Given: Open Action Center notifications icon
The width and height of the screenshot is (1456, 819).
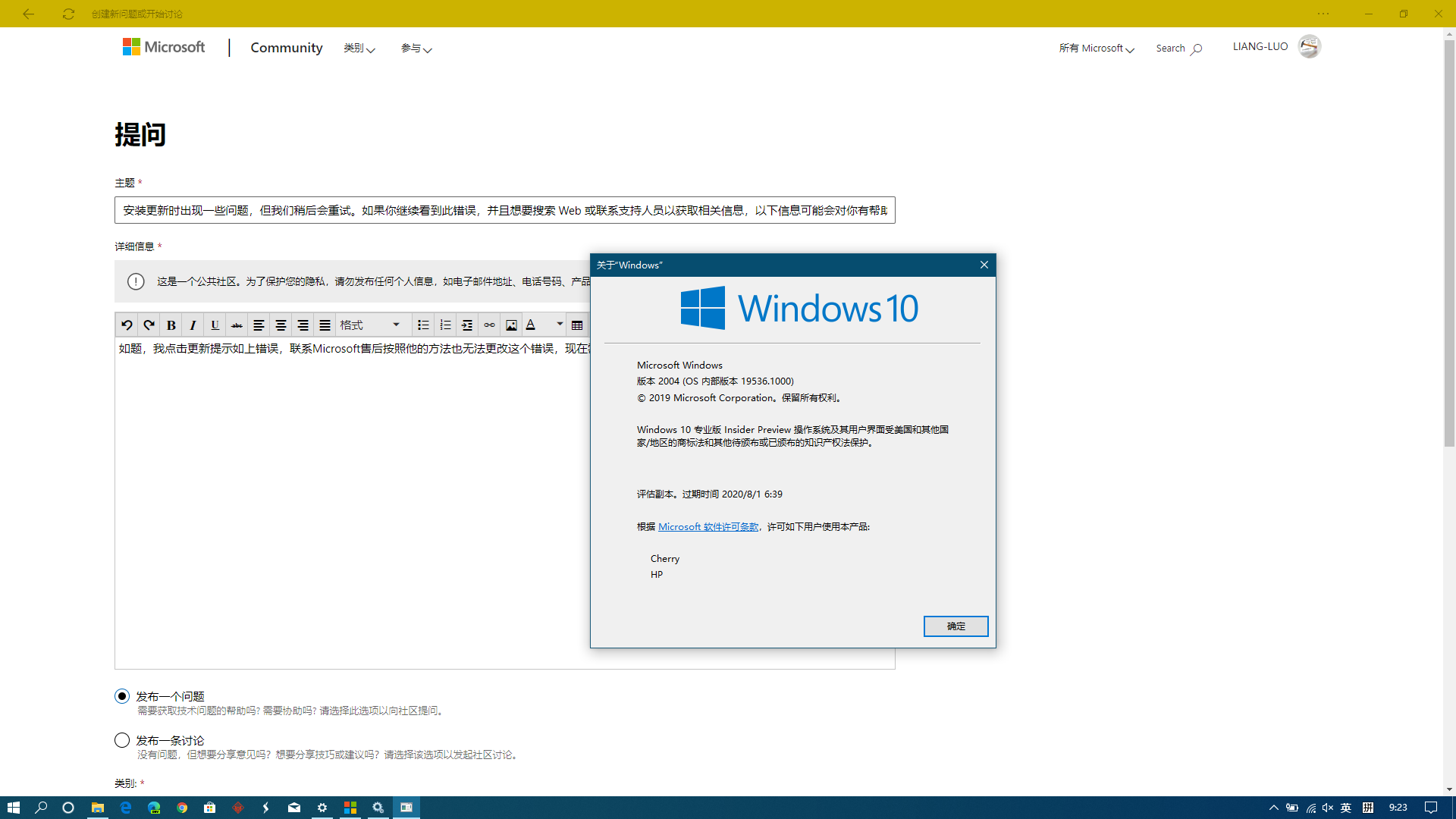Looking at the screenshot, I should click(1430, 808).
